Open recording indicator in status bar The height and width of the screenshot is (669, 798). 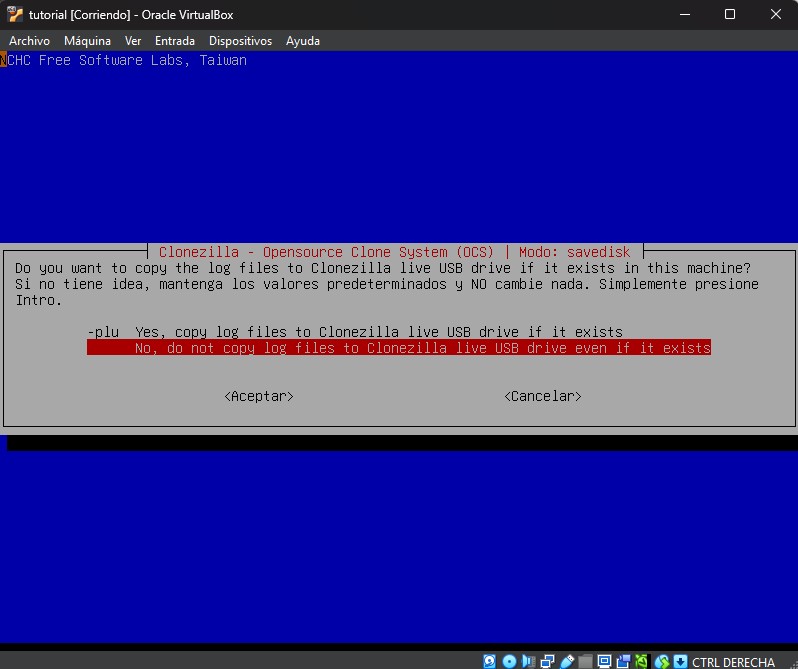coord(623,661)
